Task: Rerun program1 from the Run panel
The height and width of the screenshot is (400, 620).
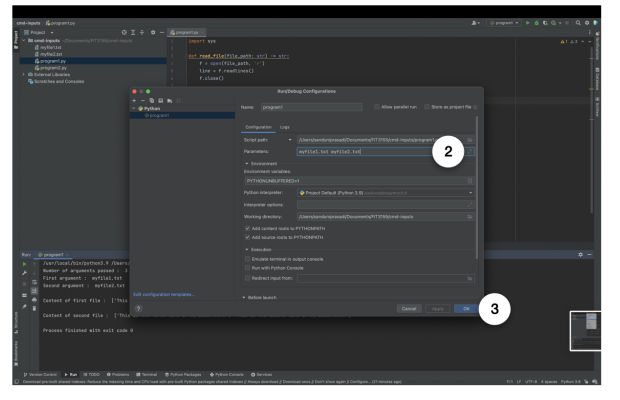Action: [25, 264]
